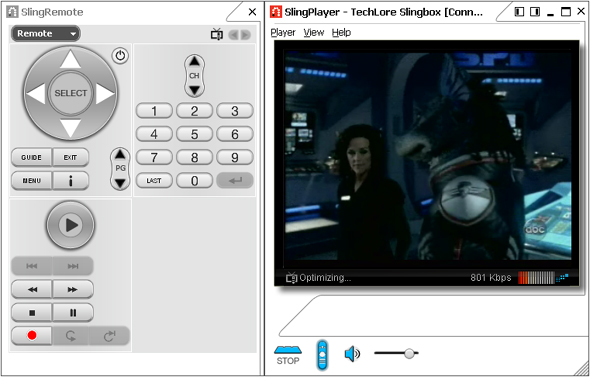Screen dimensions: 590x377
Task: Click the power button on the remote
Action: click(120, 56)
